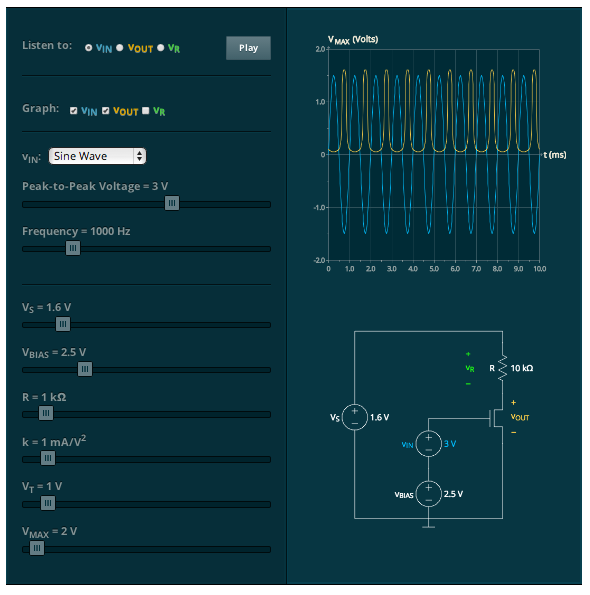The width and height of the screenshot is (590, 595).
Task: Click the MOSFET transistor symbol in circuit
Action: point(496,418)
